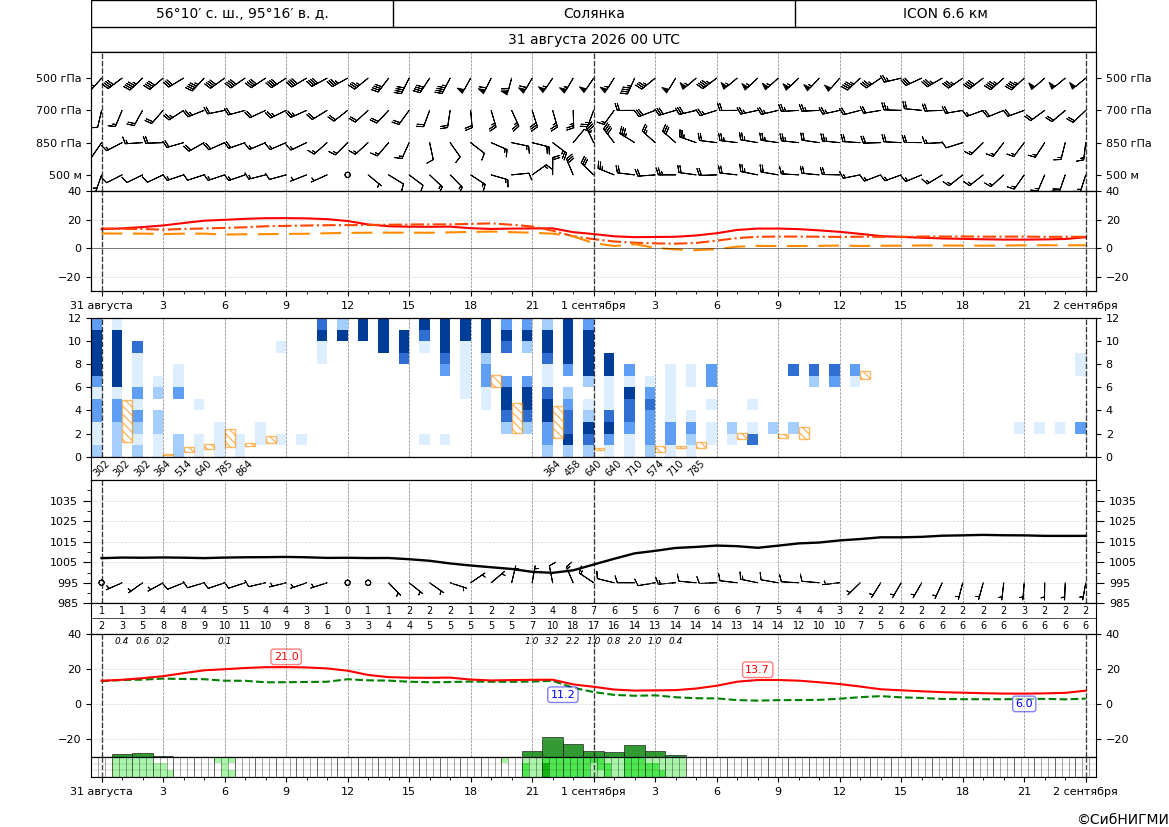This screenshot has height=827, width=1169.
Task: Click the 2 сентября label on bottom axis
Action: coord(1085,791)
